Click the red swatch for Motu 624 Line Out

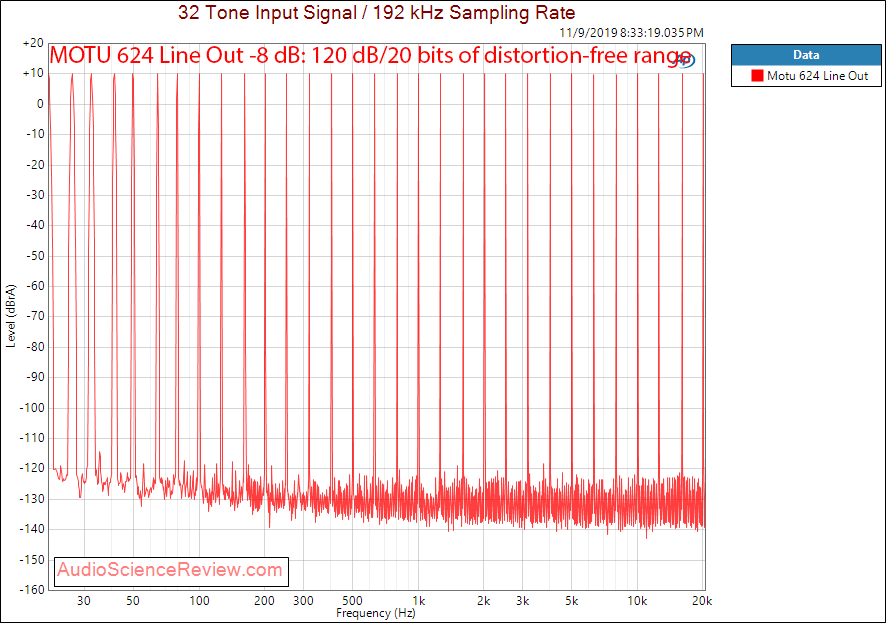coord(757,76)
